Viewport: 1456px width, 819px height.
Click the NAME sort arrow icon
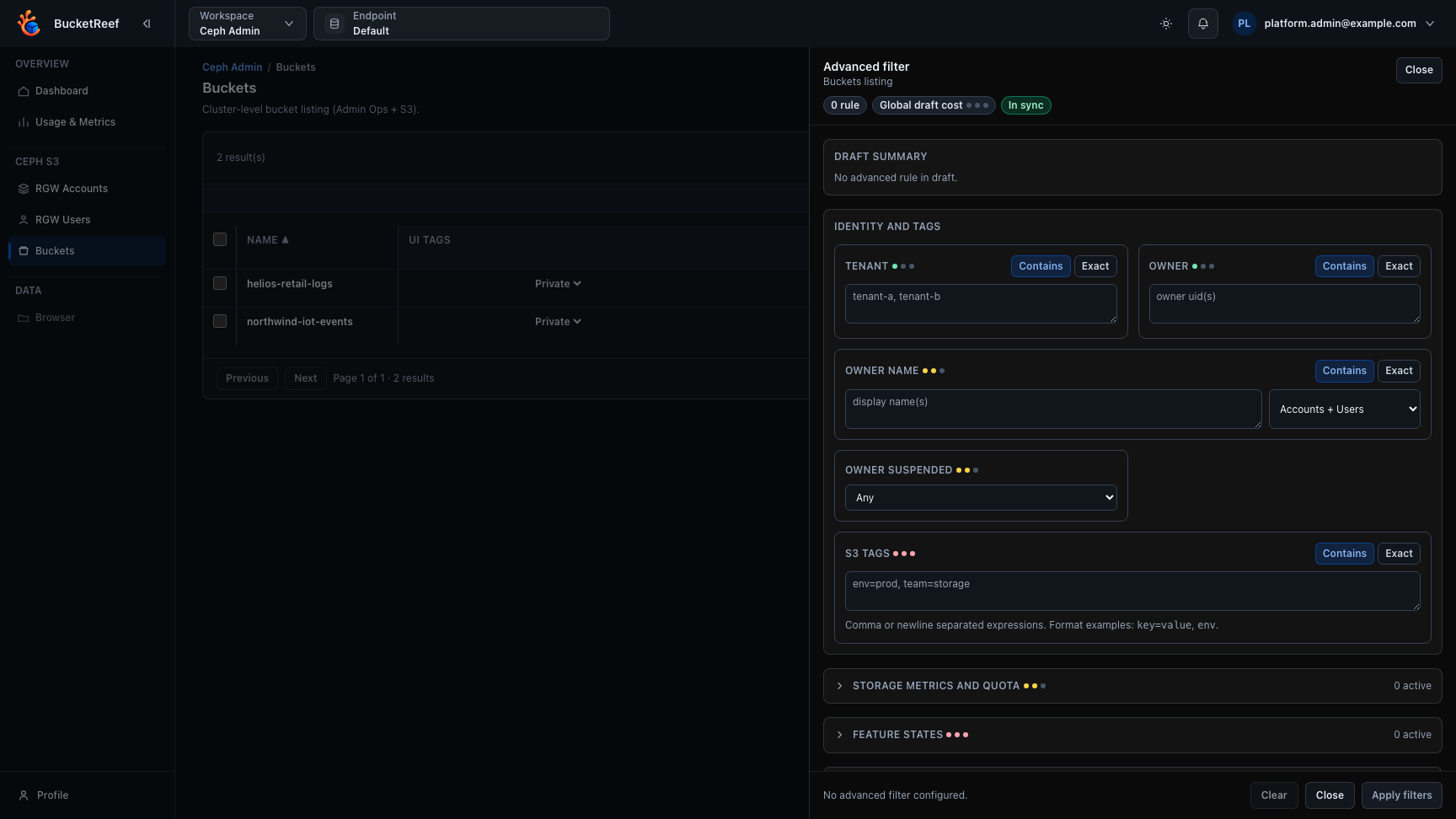[285, 240]
